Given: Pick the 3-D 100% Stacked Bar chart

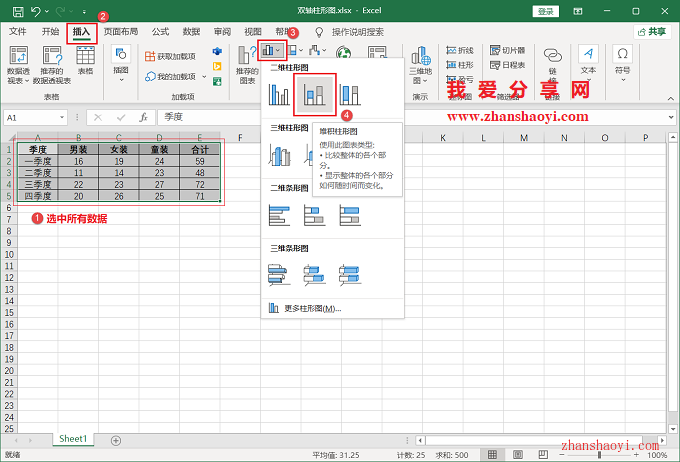Looking at the screenshot, I should (x=350, y=275).
